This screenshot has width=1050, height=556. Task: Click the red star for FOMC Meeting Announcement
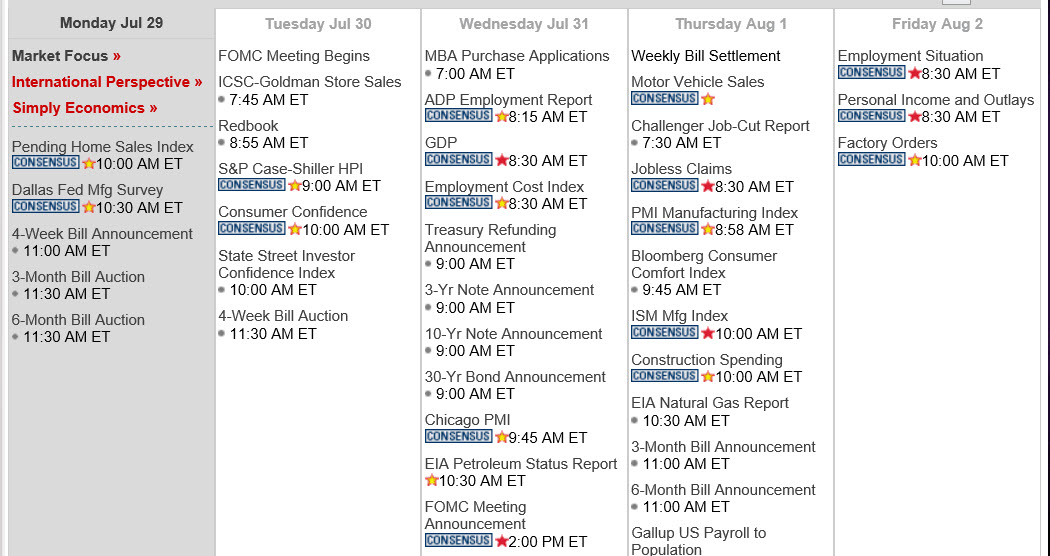(x=502, y=541)
